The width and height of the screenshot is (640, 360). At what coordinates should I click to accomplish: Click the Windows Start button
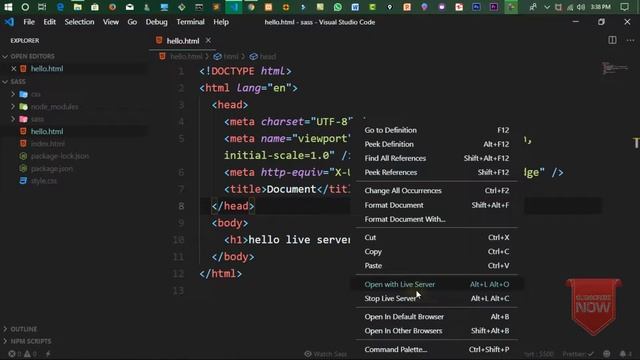8,7
